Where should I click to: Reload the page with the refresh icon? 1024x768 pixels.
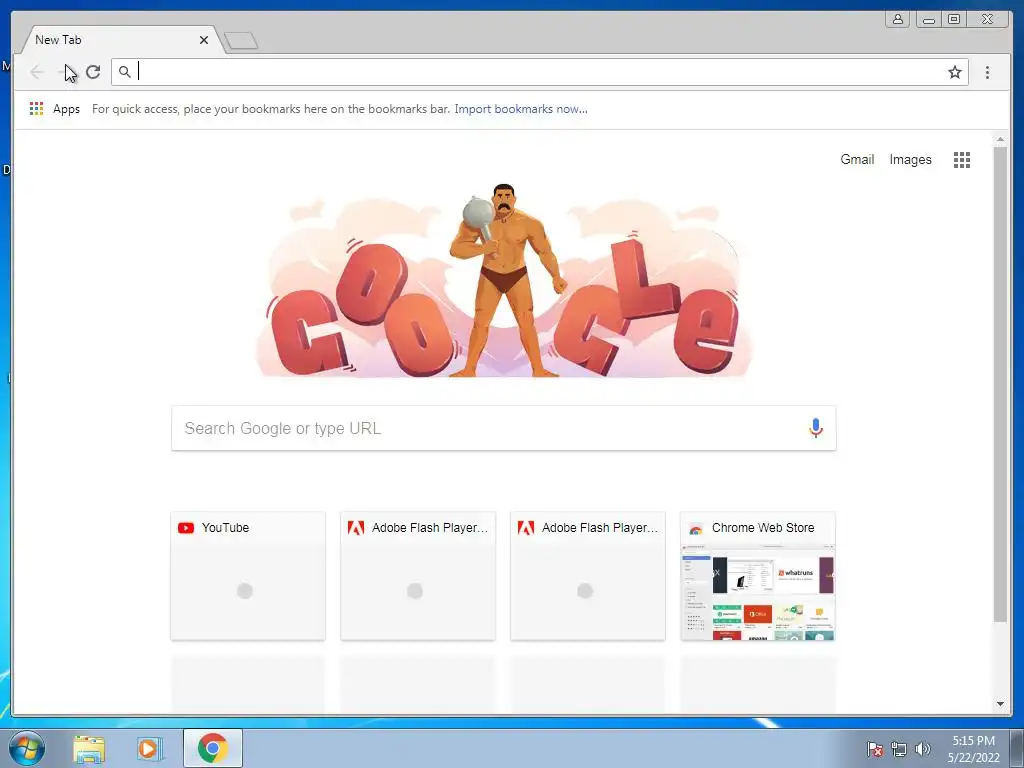(93, 72)
